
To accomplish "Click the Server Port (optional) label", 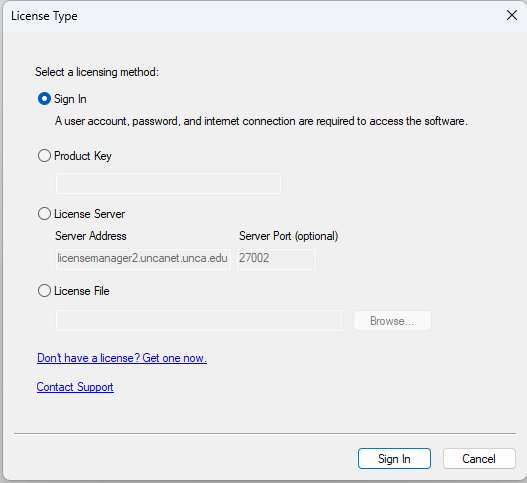I will [x=288, y=236].
